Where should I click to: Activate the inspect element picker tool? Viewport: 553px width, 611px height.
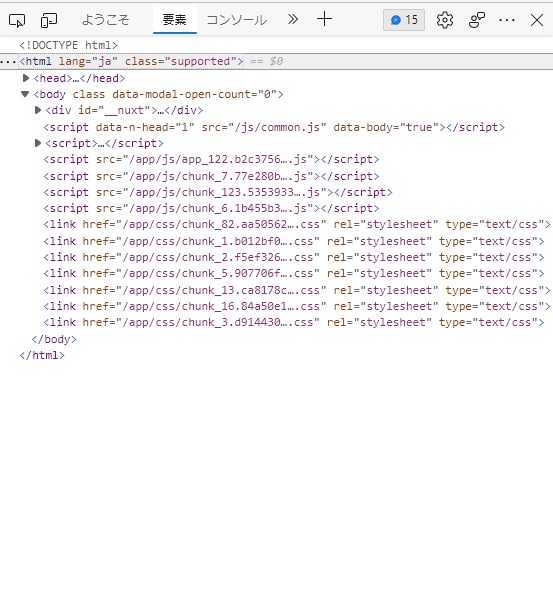(x=17, y=20)
